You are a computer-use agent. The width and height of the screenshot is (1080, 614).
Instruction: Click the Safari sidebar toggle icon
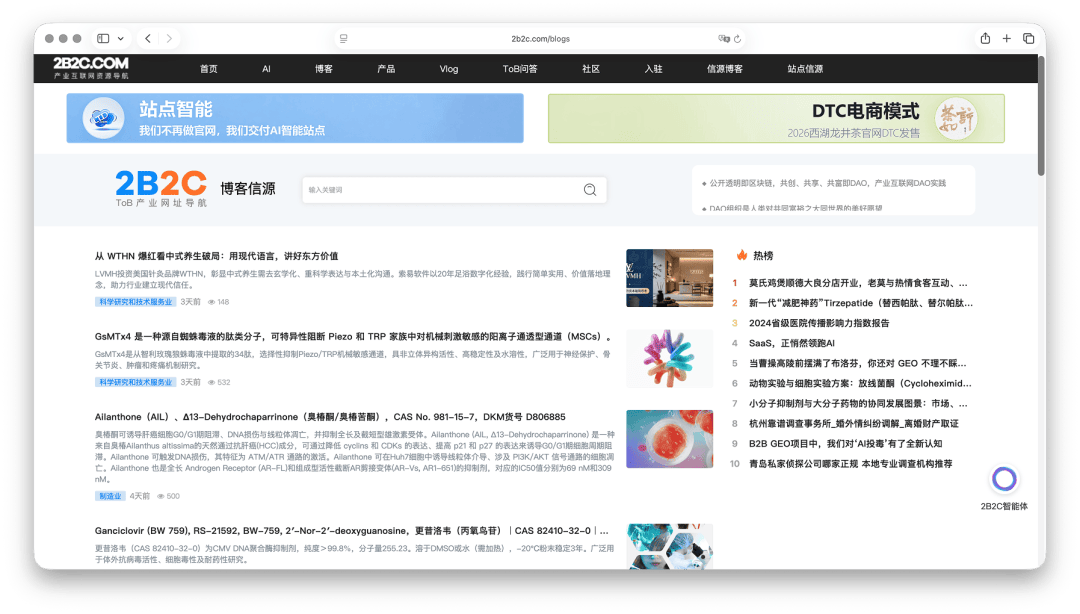[103, 39]
